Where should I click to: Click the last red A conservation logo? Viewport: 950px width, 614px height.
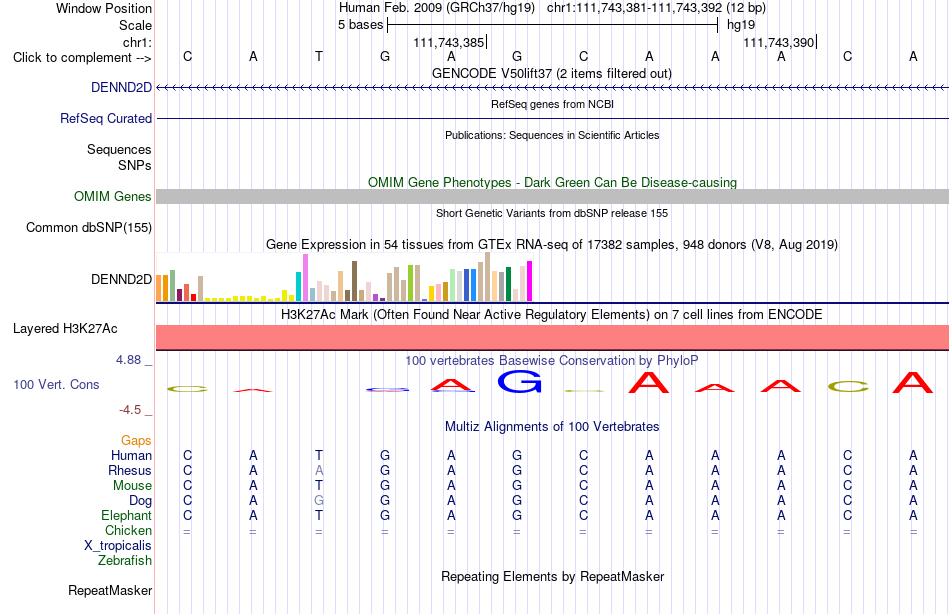click(x=912, y=382)
